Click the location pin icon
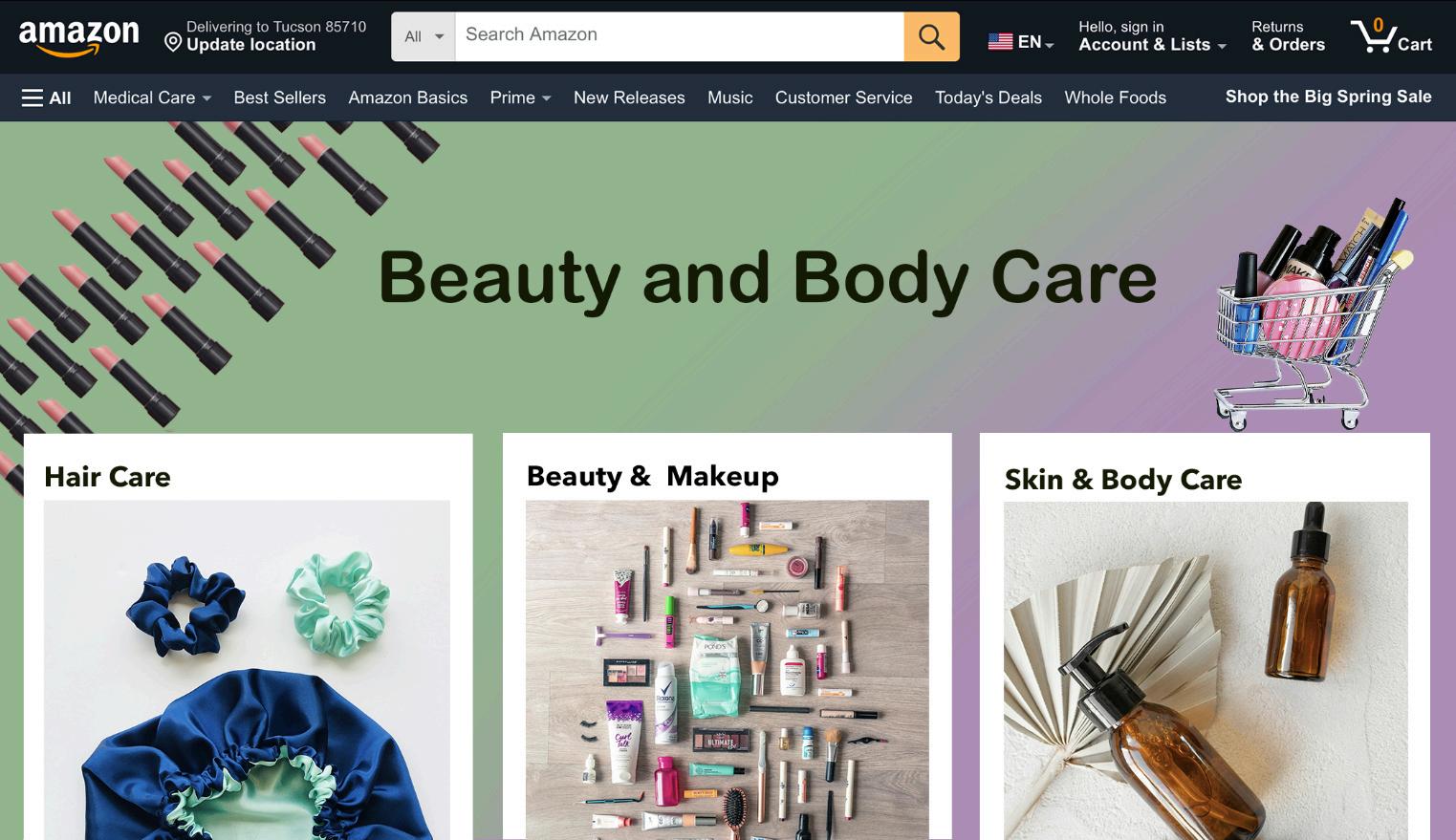 173,42
